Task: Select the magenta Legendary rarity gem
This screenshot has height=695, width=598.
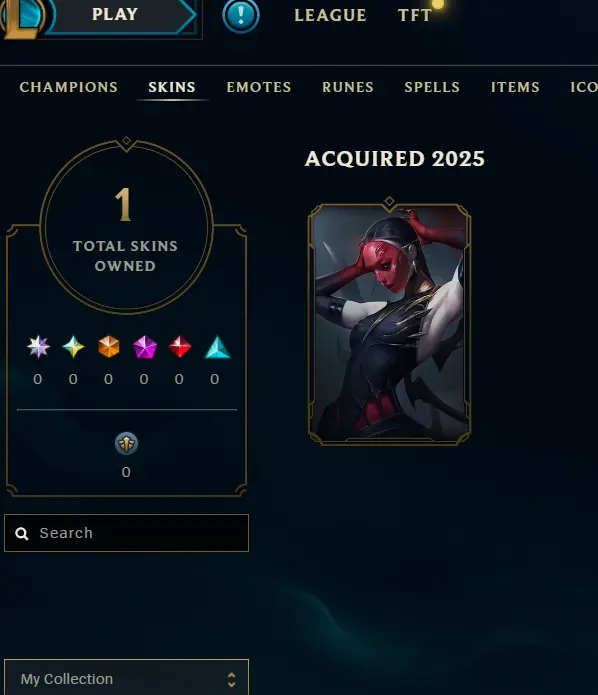Action: click(x=145, y=347)
